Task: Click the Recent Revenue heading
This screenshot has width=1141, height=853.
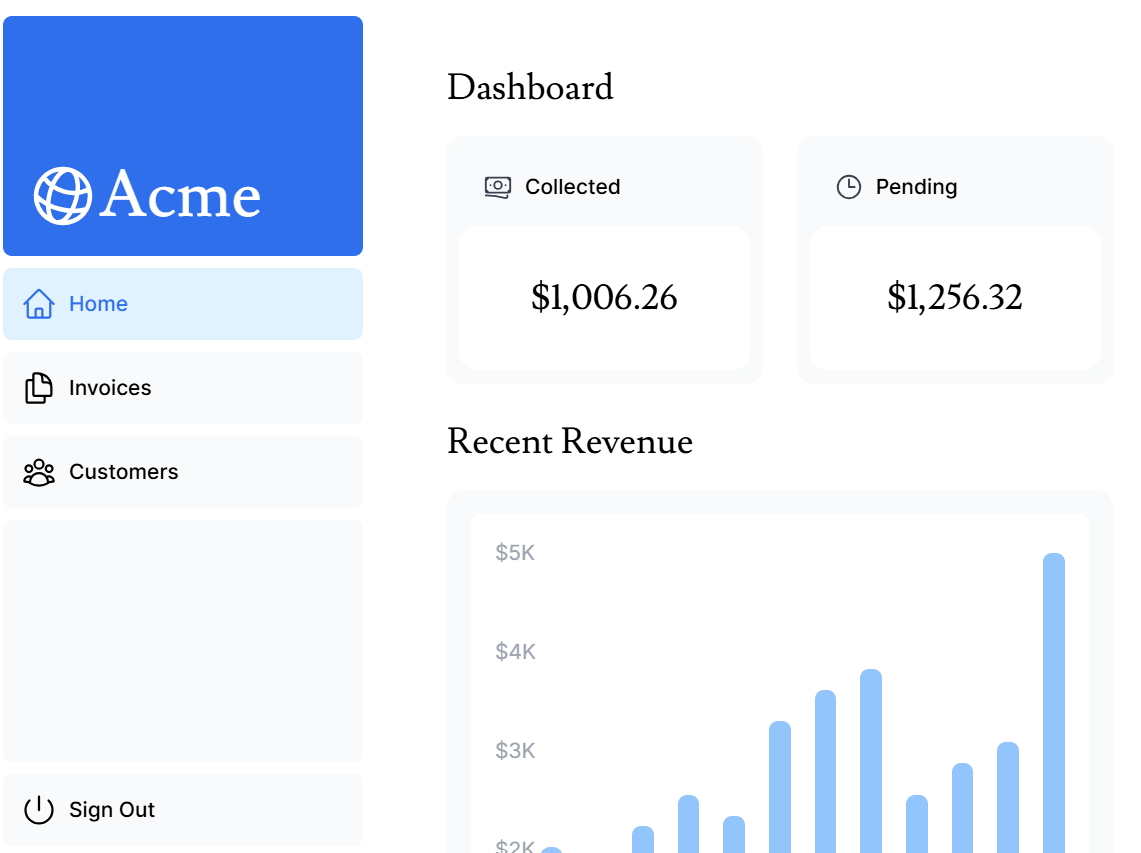Action: coord(570,442)
